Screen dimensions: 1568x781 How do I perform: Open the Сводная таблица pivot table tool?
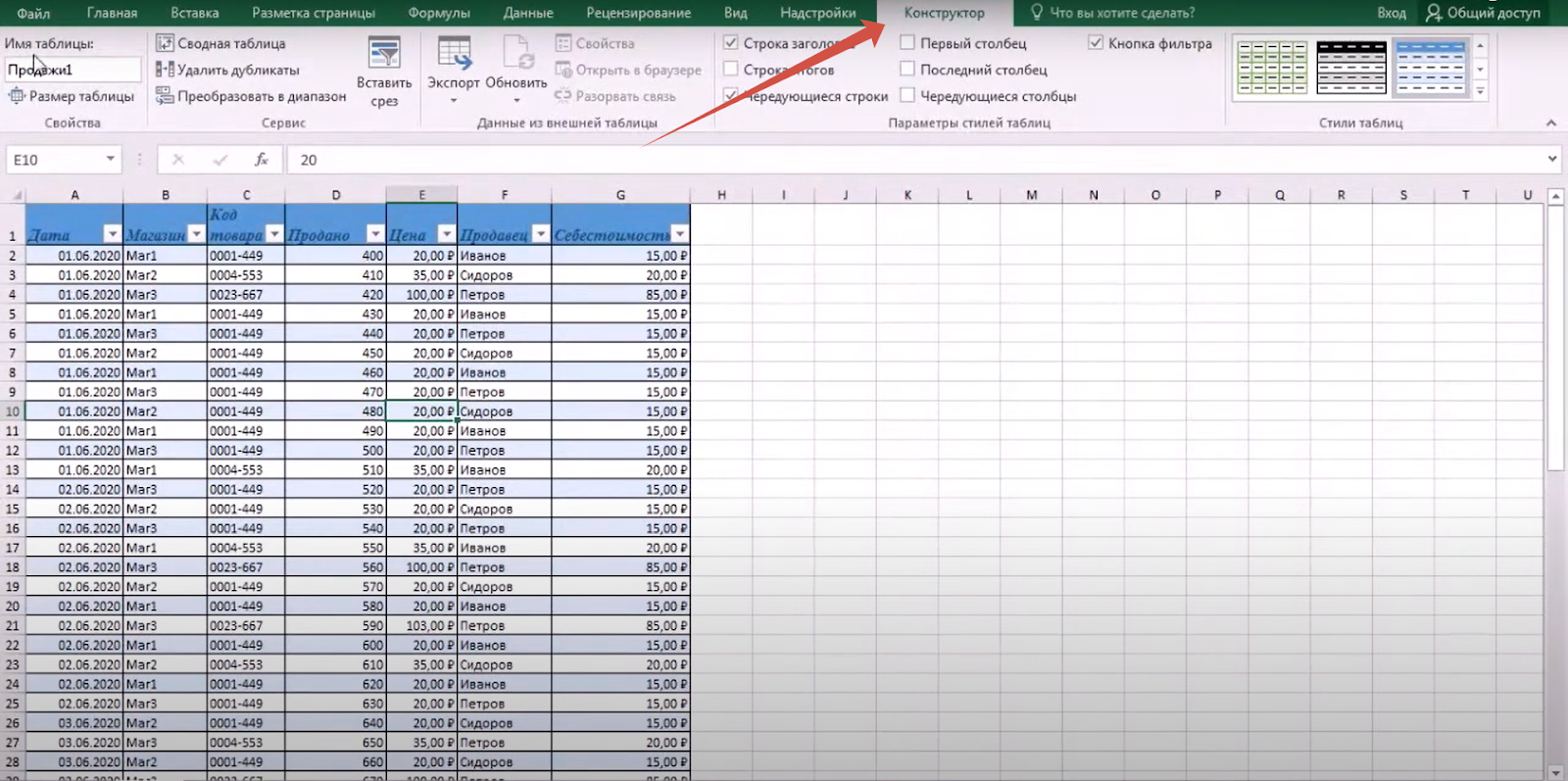[220, 43]
